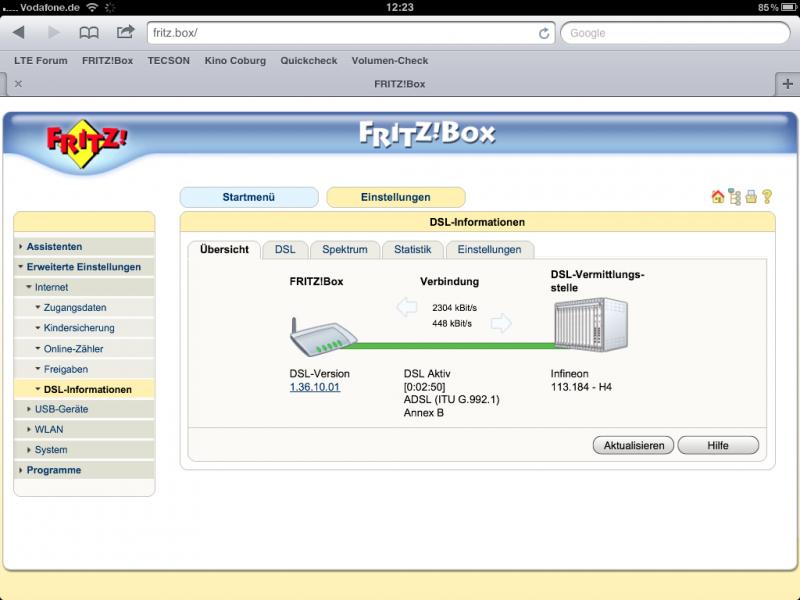Image resolution: width=800 pixels, height=600 pixels.
Task: Open the FRITZ!Box bookmark in favorites bar
Action: (x=108, y=61)
